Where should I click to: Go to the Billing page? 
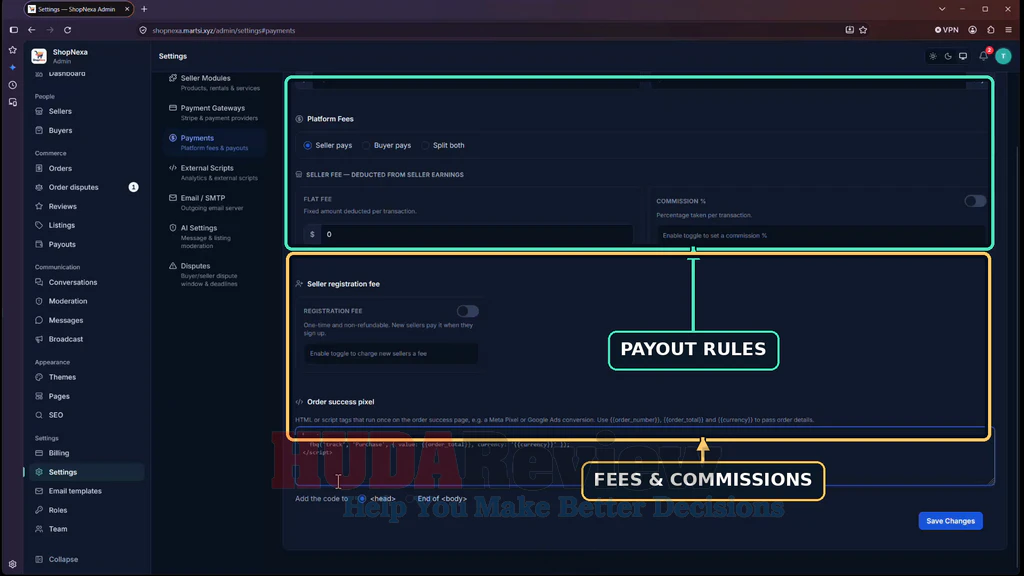coord(59,453)
